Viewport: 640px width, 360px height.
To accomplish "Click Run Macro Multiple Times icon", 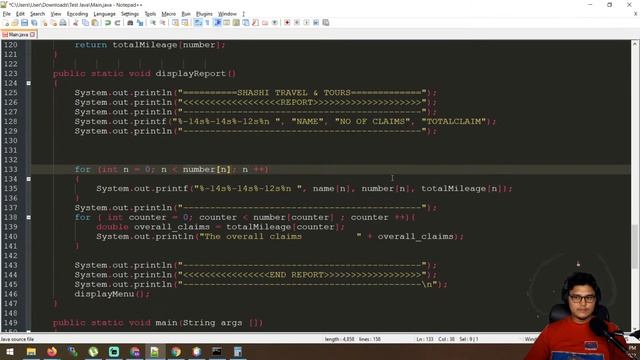I will pos(316,22).
